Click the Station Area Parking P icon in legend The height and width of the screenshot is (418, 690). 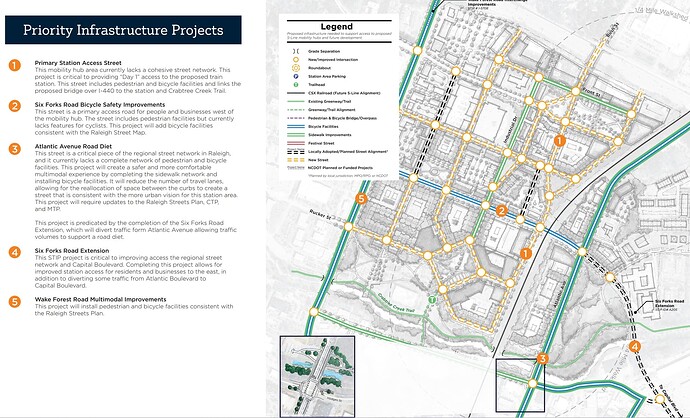[296, 76]
